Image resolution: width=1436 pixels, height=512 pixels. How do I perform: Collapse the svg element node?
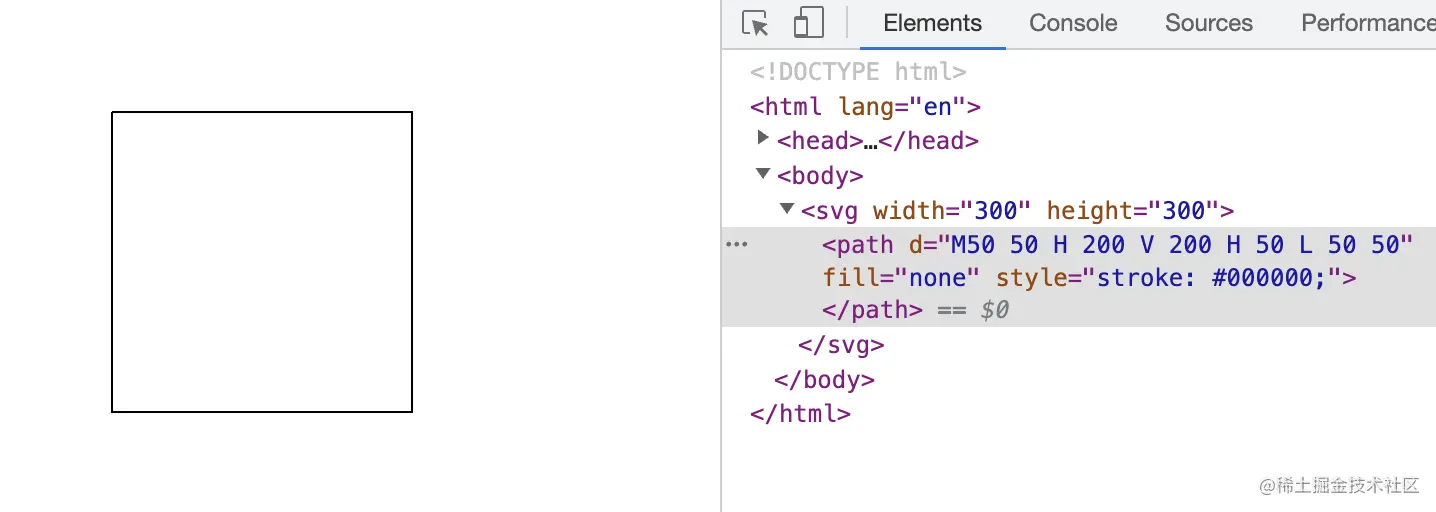tap(787, 208)
